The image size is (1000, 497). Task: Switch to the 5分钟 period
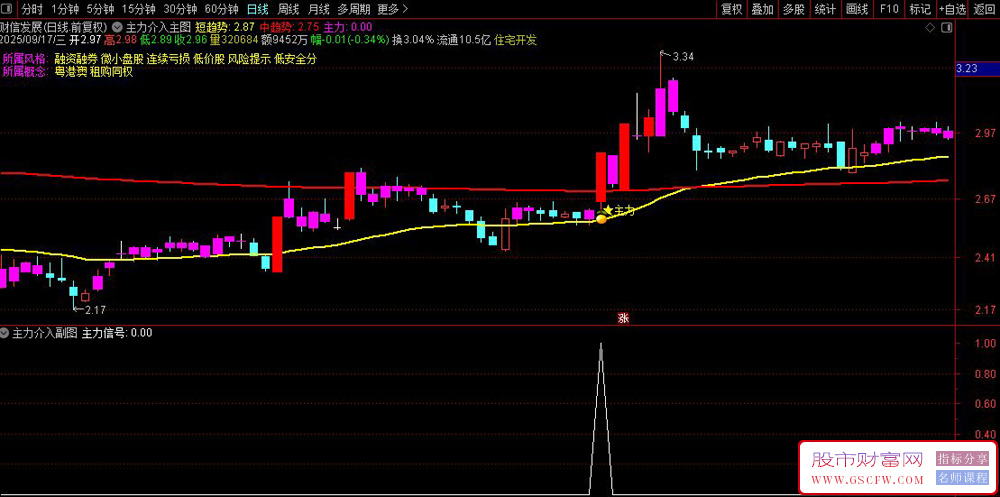100,9
